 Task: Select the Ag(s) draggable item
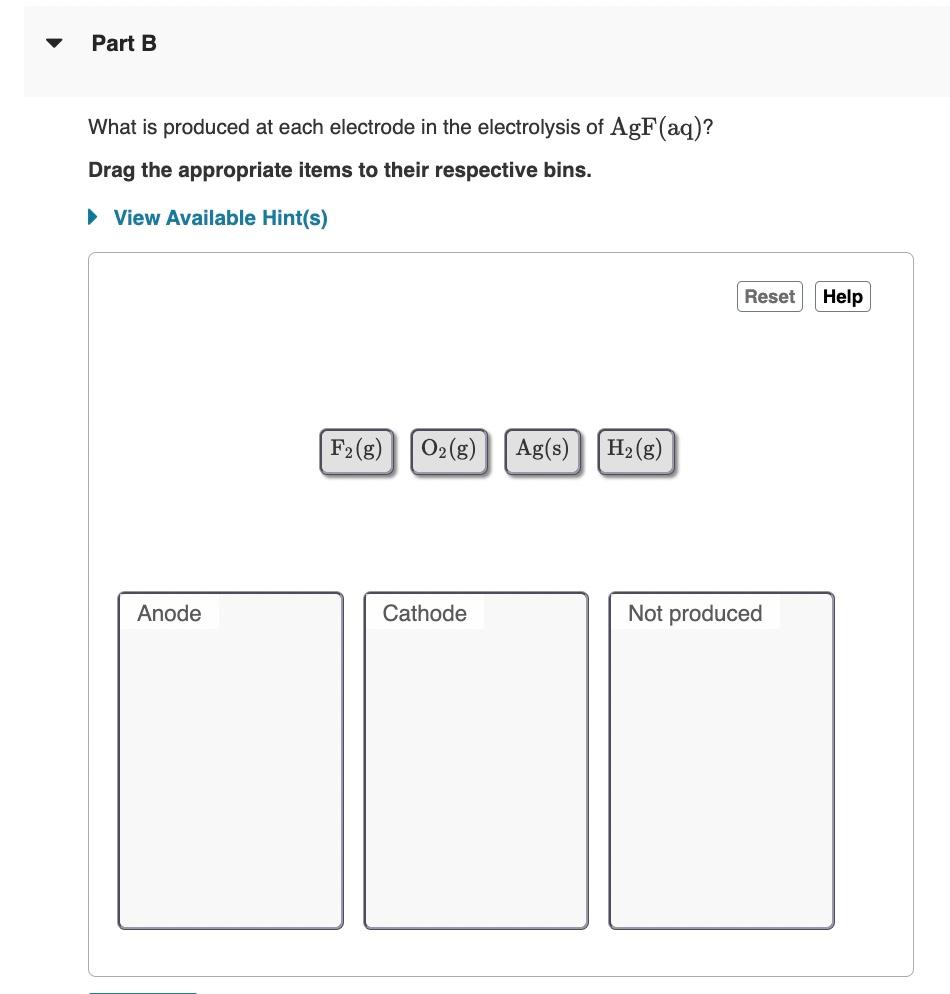[541, 449]
